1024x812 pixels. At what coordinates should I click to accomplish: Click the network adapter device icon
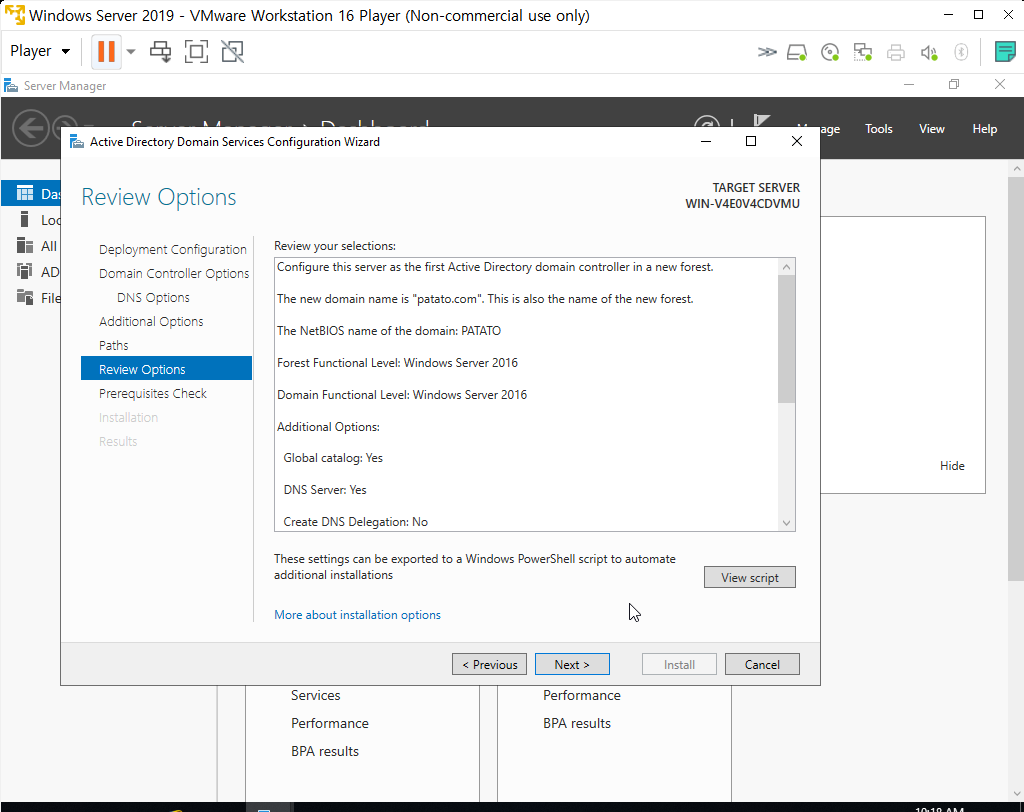[863, 52]
